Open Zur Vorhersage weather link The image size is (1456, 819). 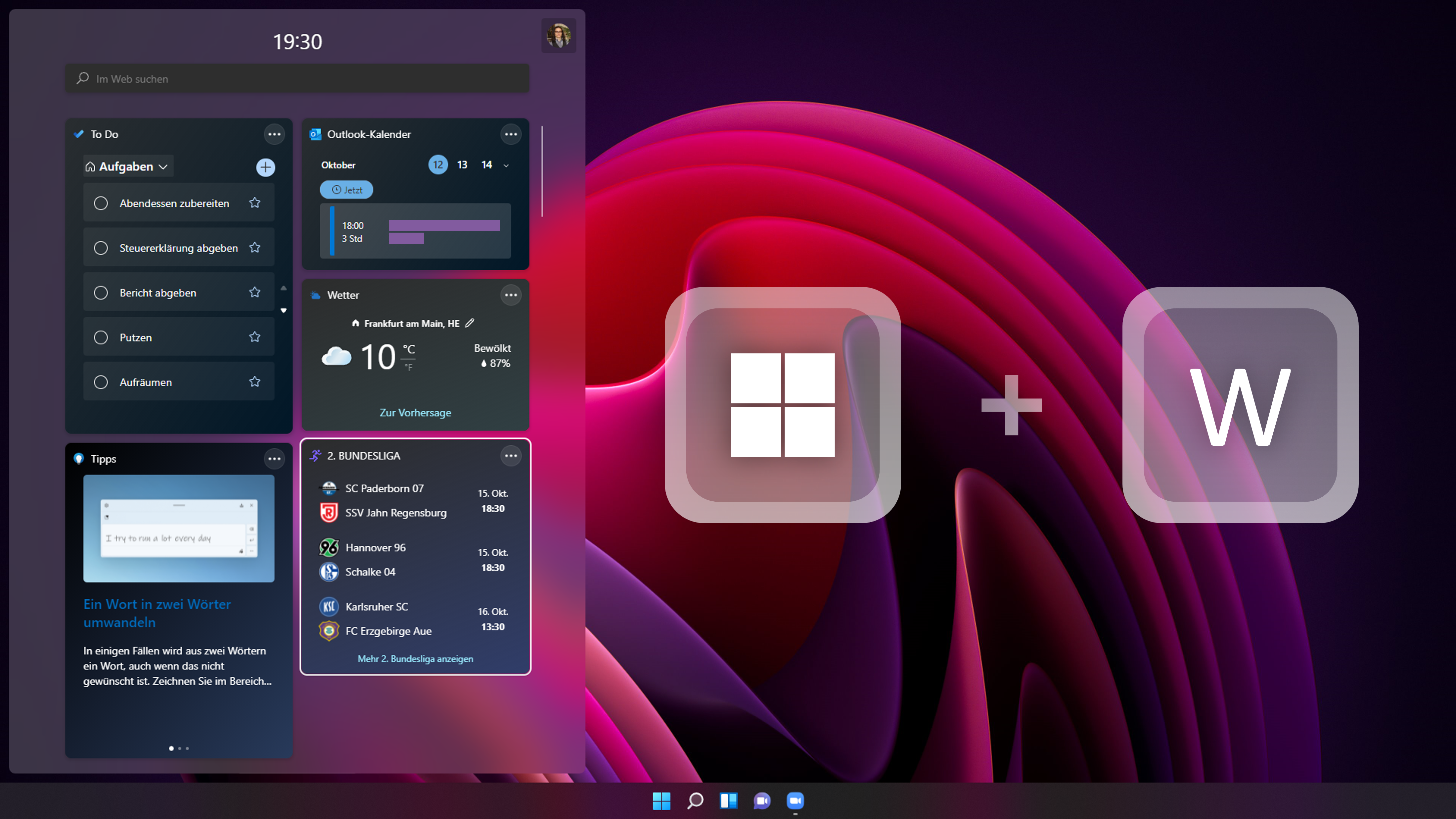tap(415, 413)
